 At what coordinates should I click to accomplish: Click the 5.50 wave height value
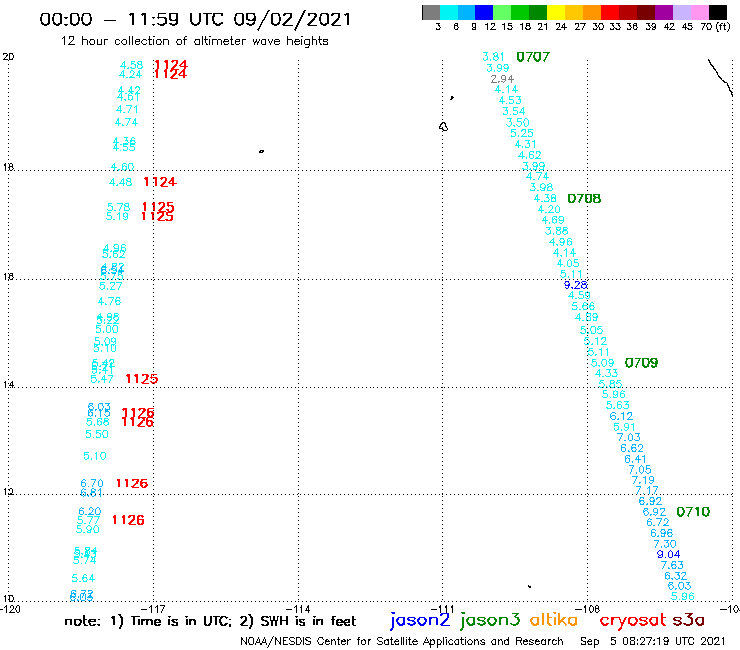[x=97, y=435]
